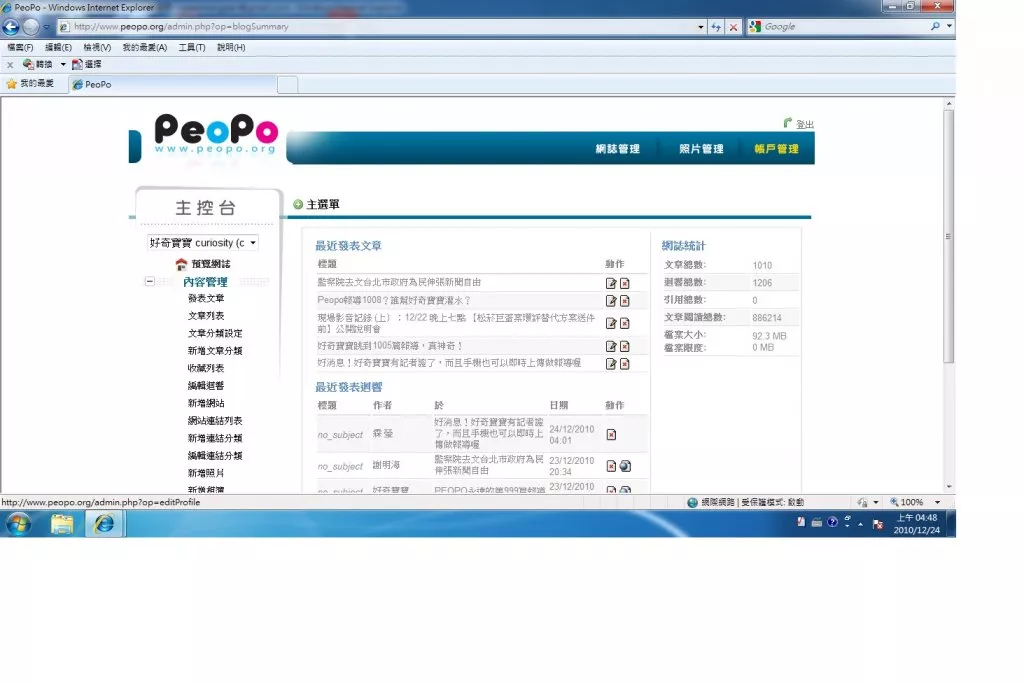Screen dimensions: 1024x683
Task: Open the recent pages dropdown arrow
Action: (46, 27)
